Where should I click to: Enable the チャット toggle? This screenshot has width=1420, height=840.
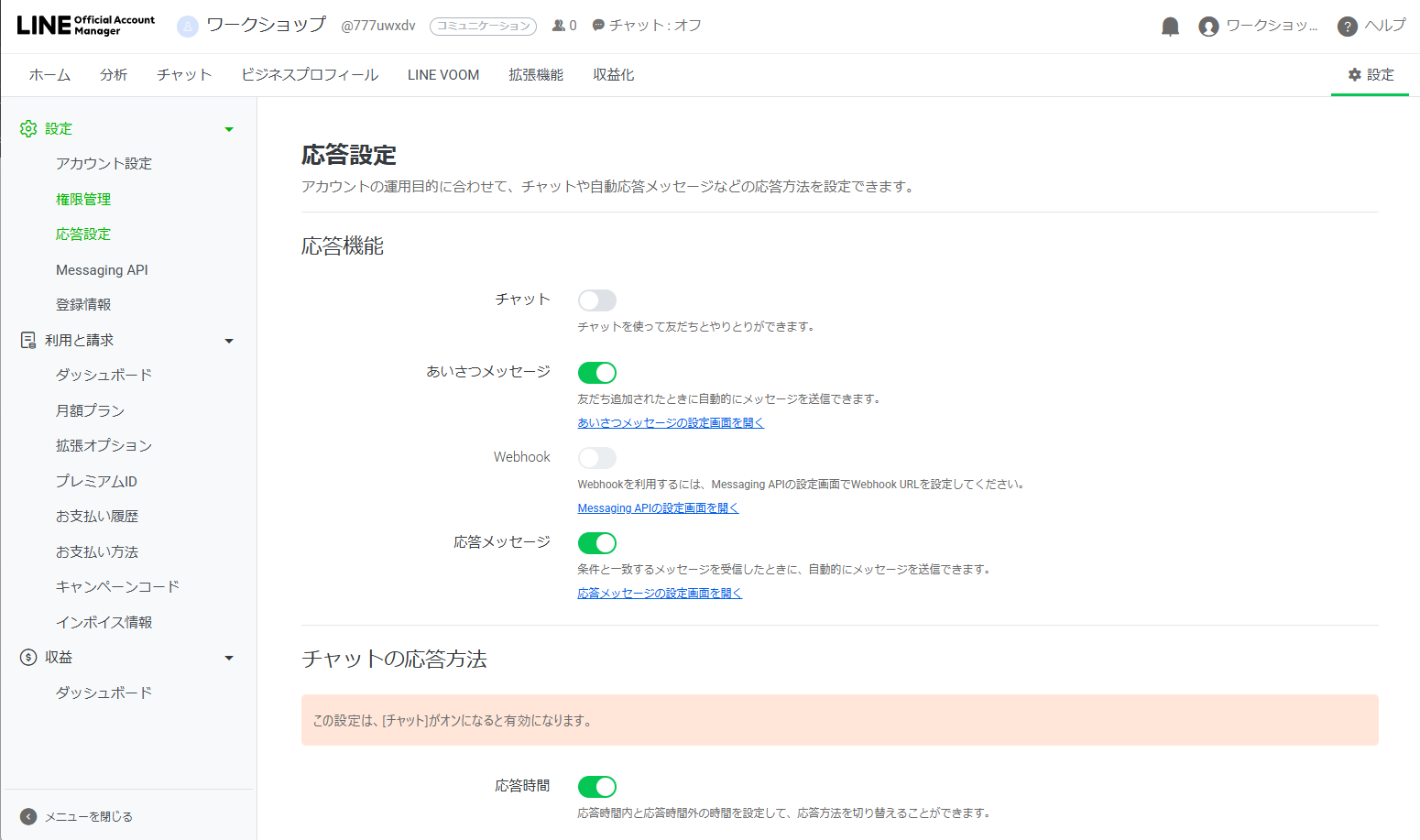pyautogui.click(x=596, y=300)
